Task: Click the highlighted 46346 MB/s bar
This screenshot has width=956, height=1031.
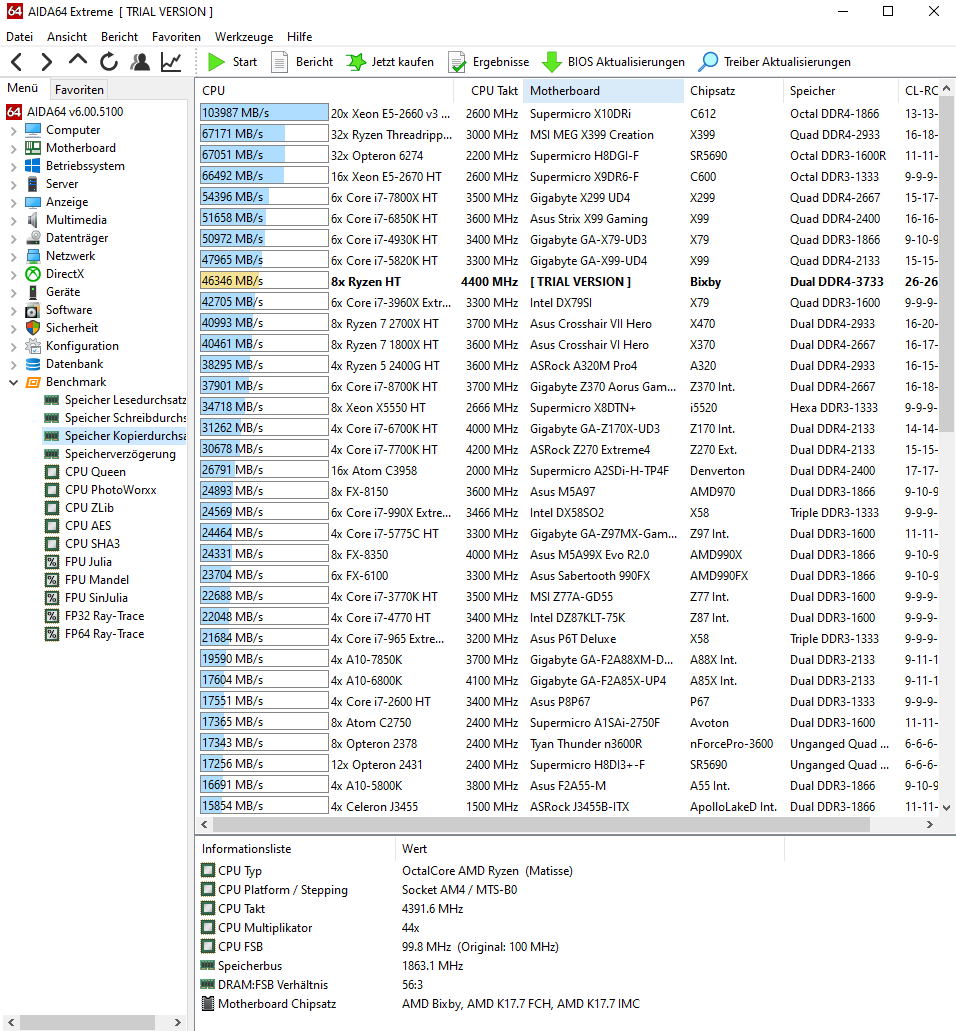Action: tap(264, 281)
